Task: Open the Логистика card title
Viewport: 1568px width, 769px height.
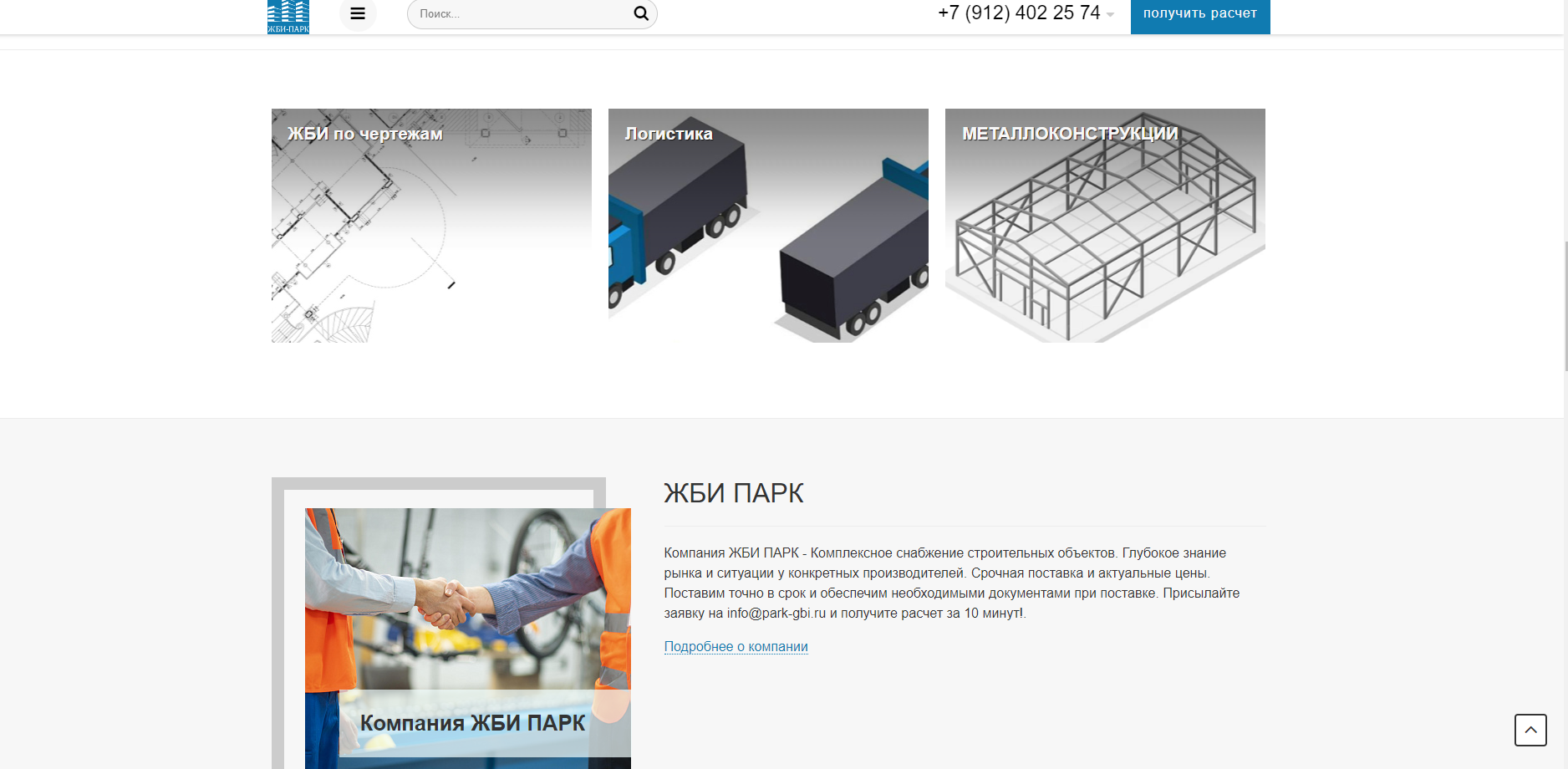Action: click(x=669, y=134)
